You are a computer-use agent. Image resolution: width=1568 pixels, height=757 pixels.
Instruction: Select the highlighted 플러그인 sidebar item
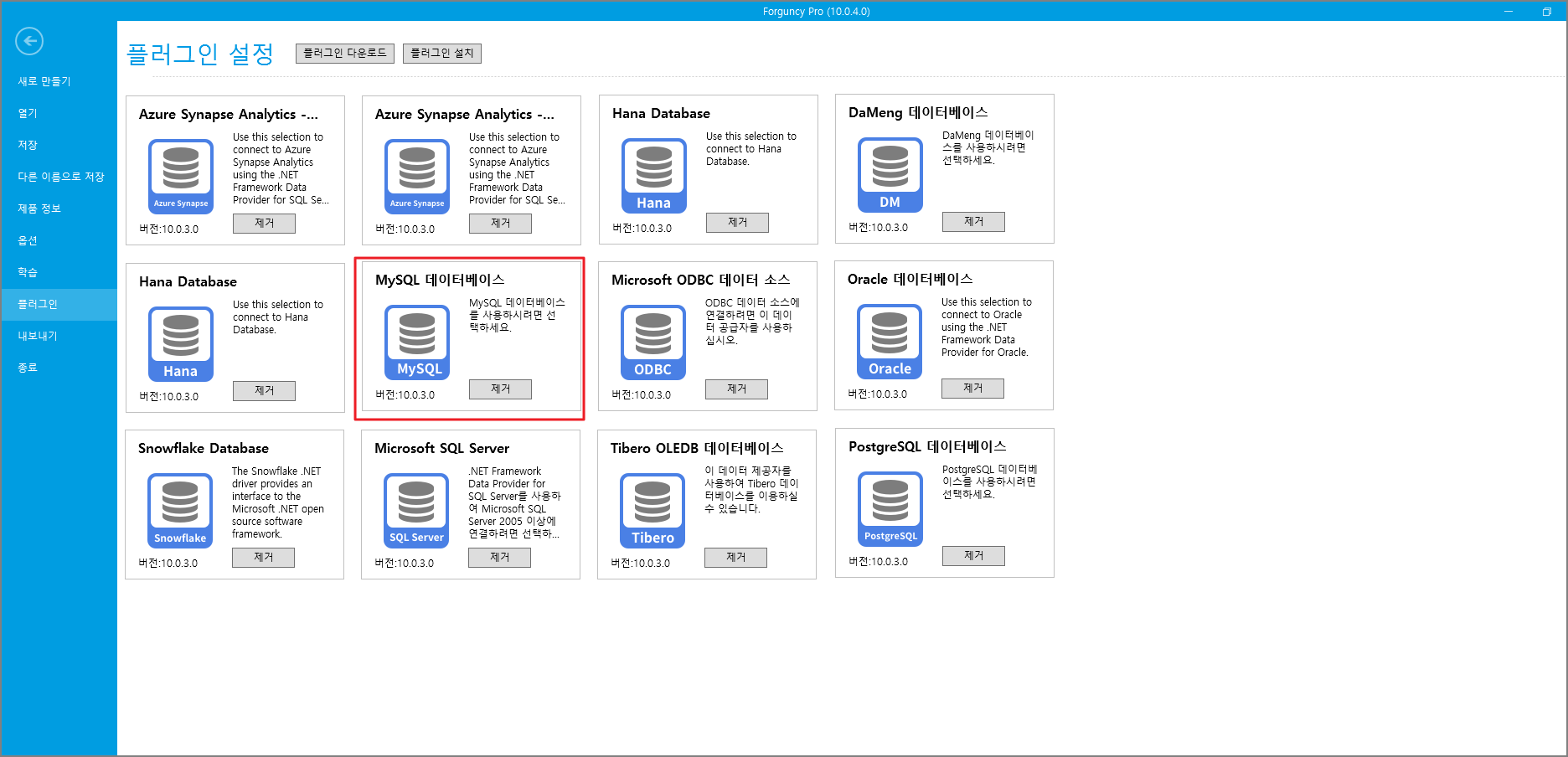point(38,304)
